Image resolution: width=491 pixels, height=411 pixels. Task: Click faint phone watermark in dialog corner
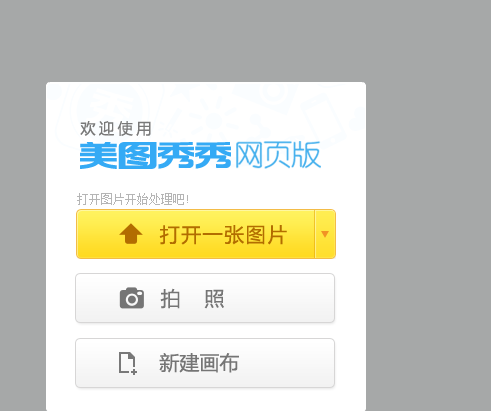point(325,117)
